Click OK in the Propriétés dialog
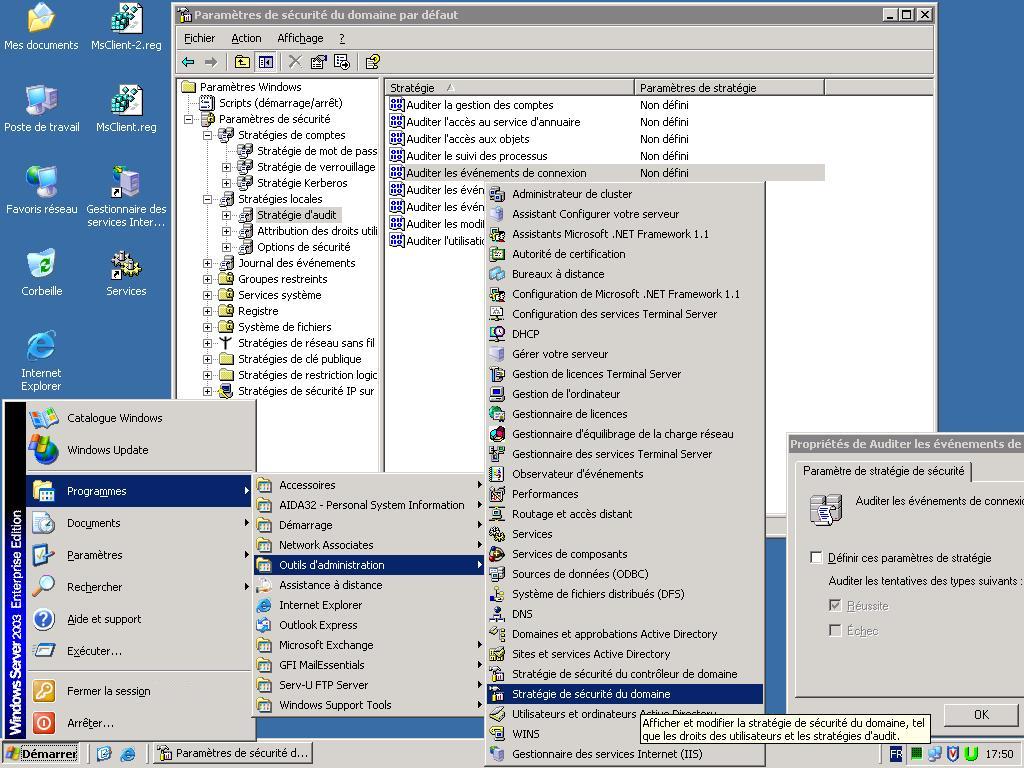This screenshot has width=1024, height=768. pyautogui.click(x=981, y=714)
